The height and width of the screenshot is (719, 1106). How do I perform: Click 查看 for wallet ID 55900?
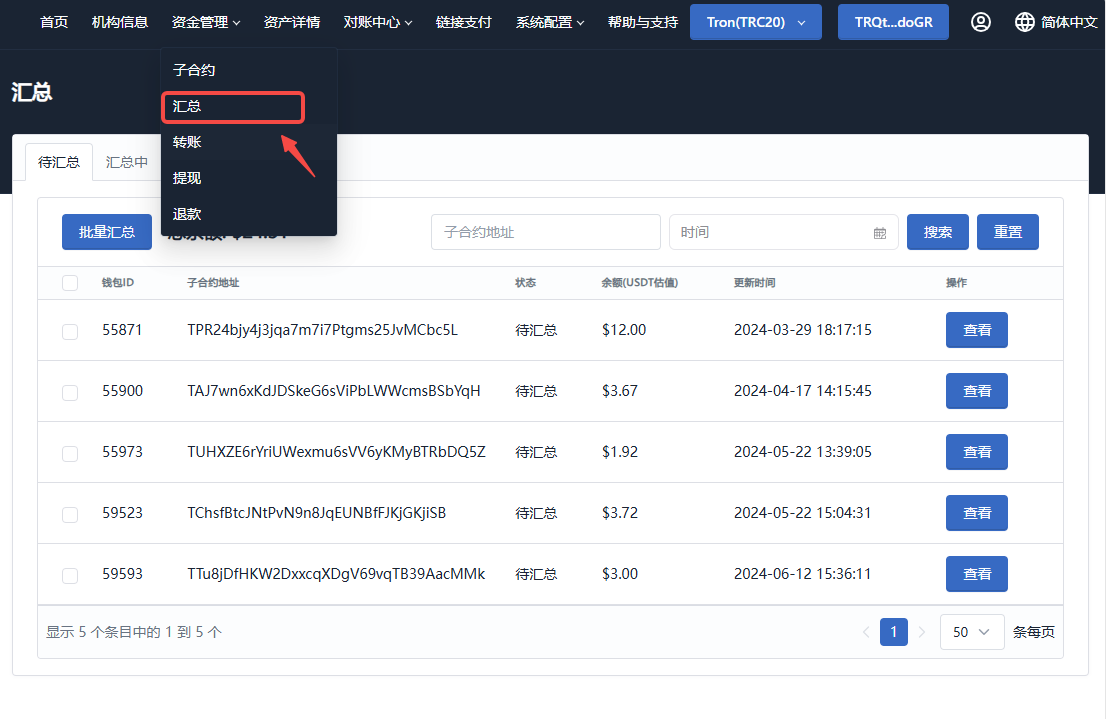point(976,391)
